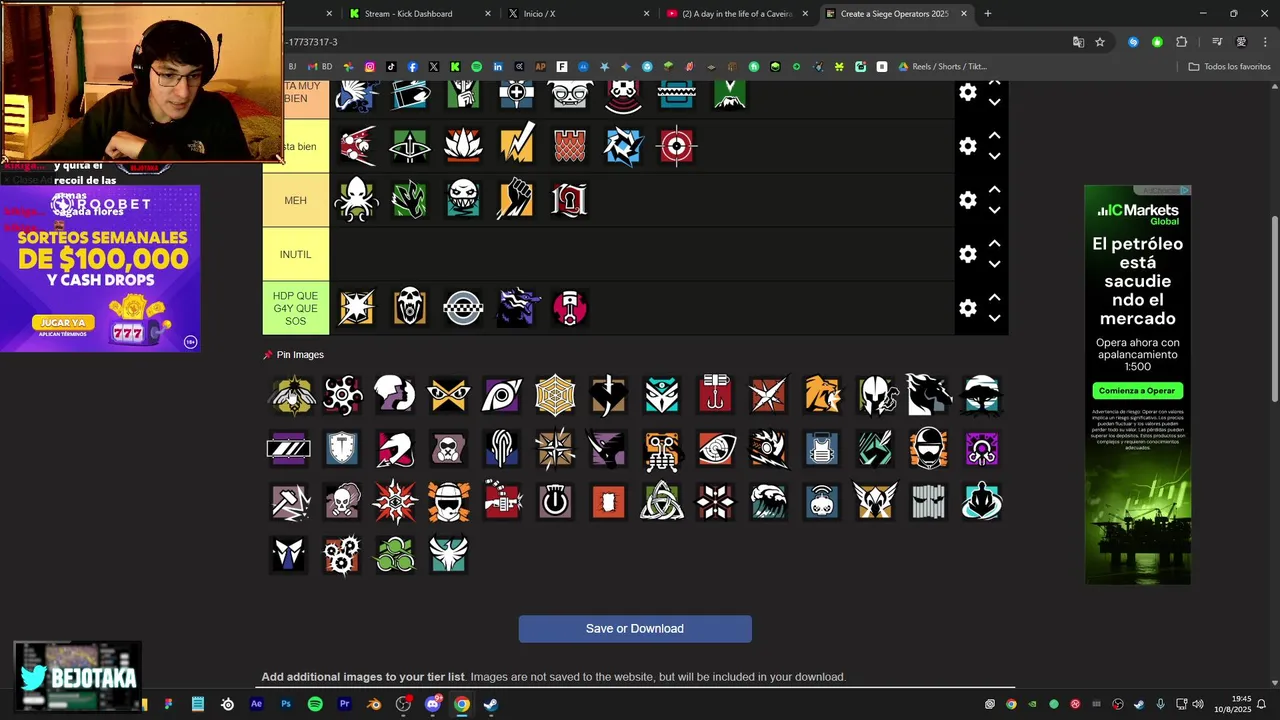
Task: Pick the snowflake operator icon
Action: pos(715,501)
